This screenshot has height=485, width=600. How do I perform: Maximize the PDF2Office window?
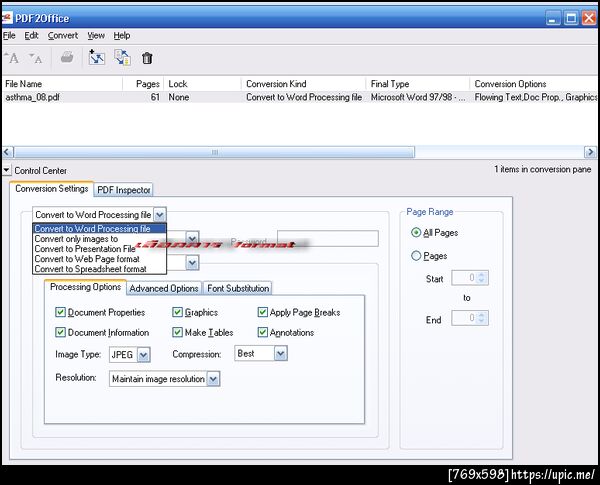[x=571, y=18]
